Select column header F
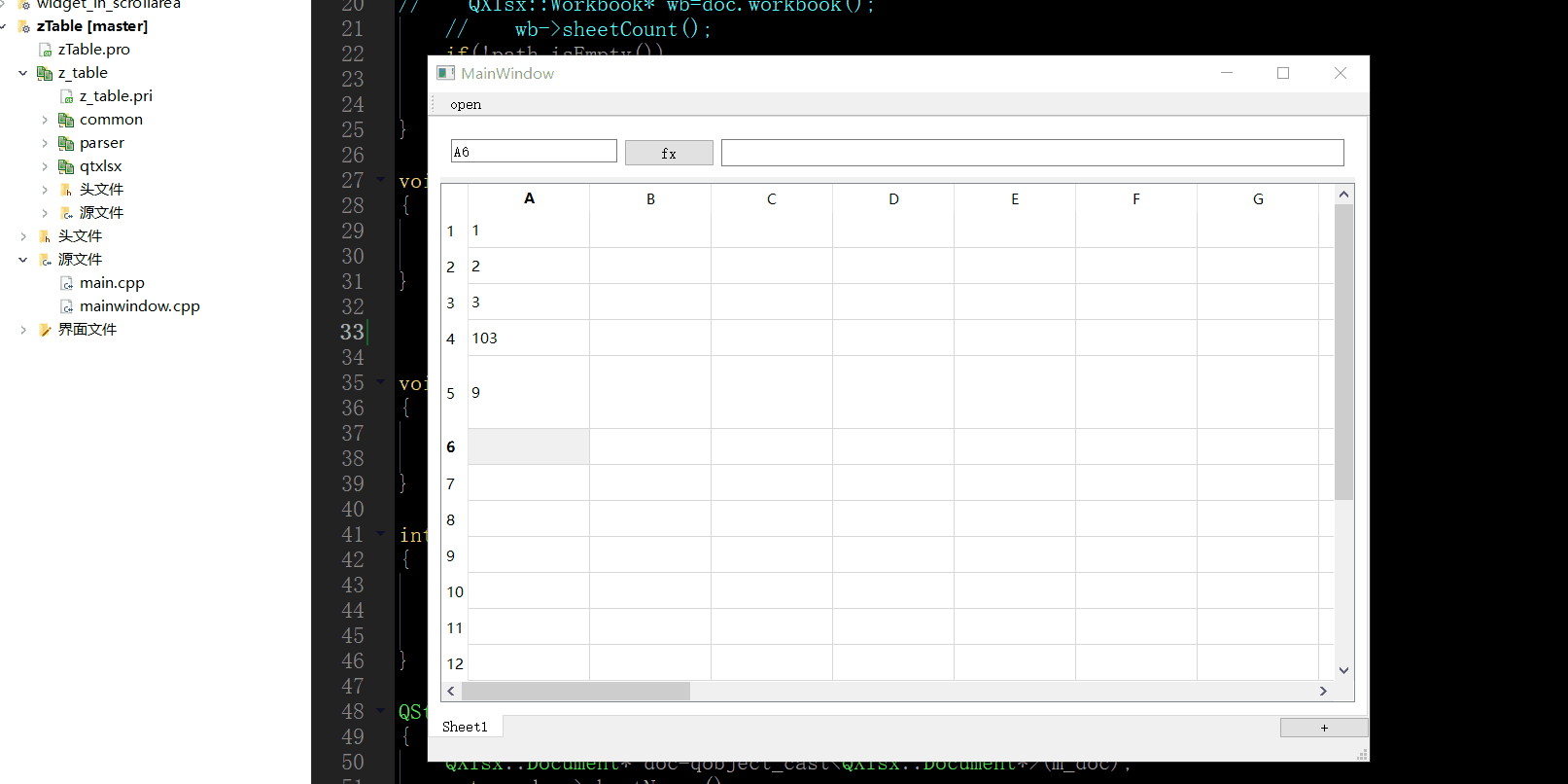 pyautogui.click(x=1136, y=198)
